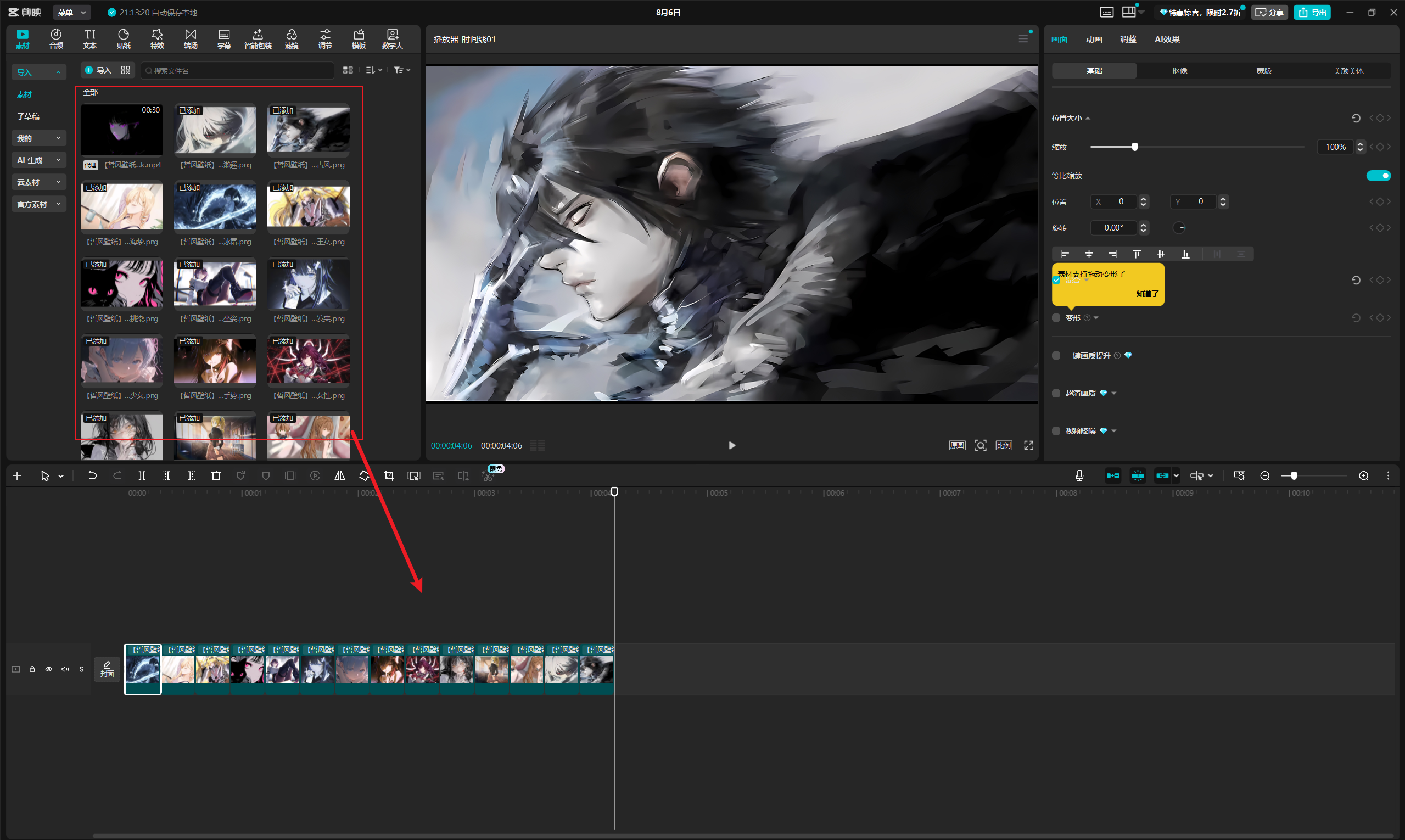1405x840 pixels.
Task: Lock the main track with lock icon
Action: click(x=32, y=670)
